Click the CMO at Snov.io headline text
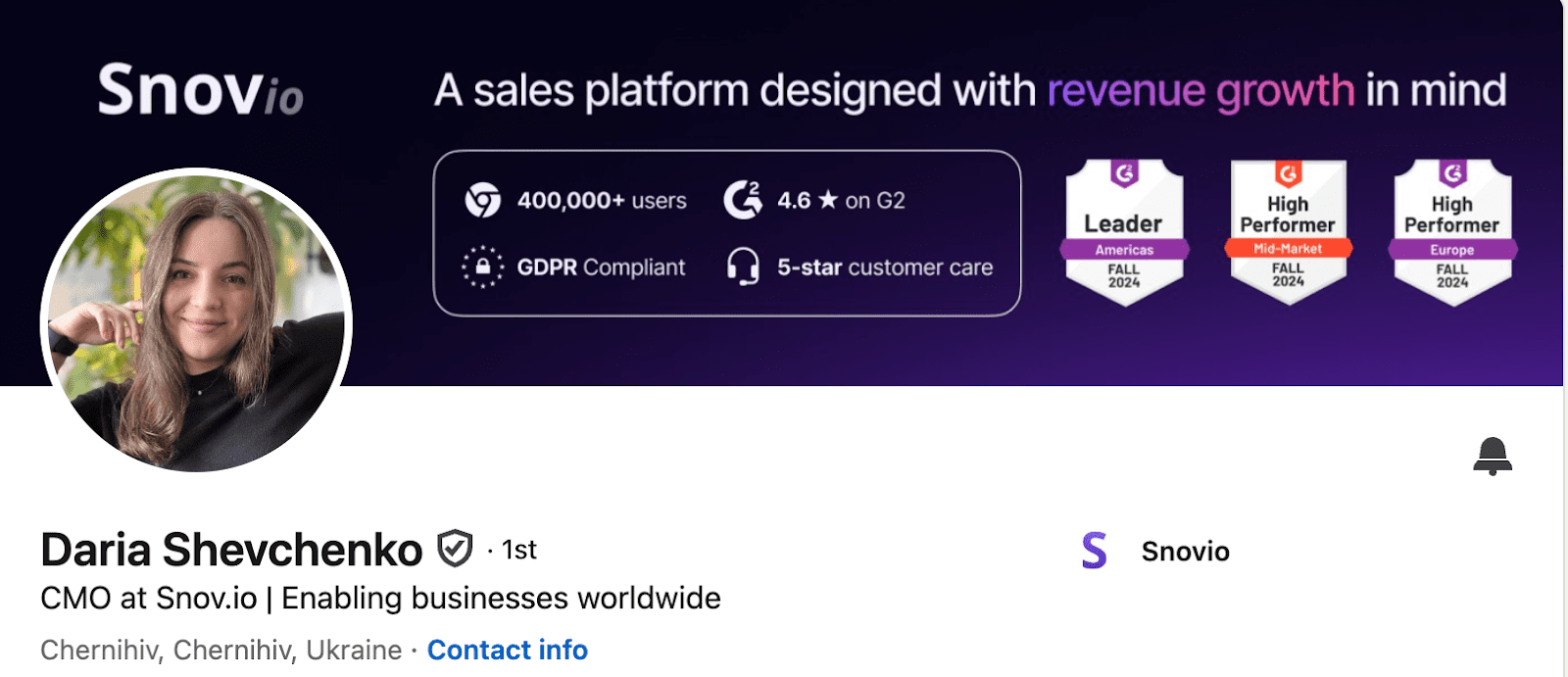Image resolution: width=1568 pixels, height=677 pixels. (380, 598)
